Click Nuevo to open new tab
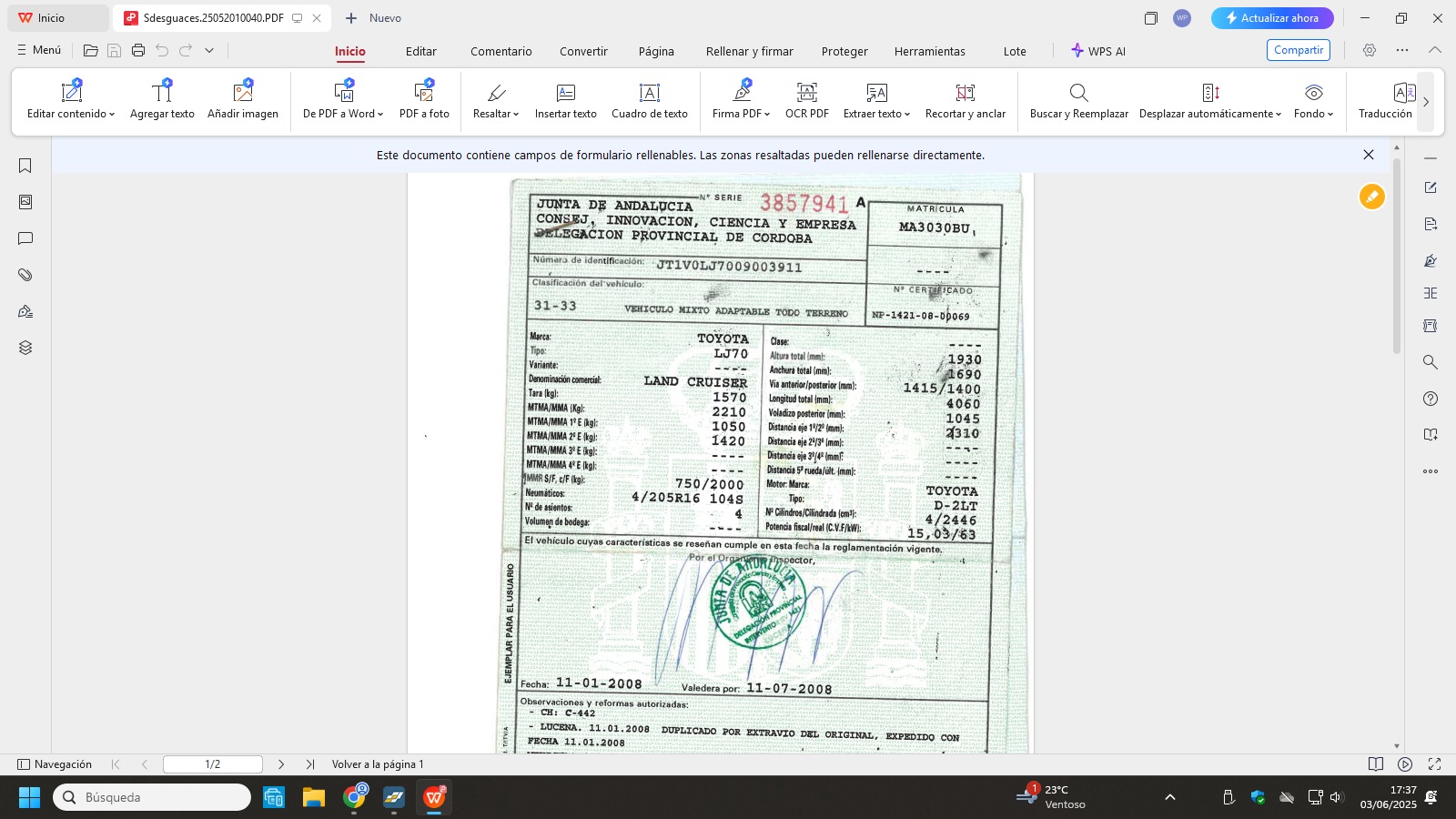1456x819 pixels. click(374, 18)
